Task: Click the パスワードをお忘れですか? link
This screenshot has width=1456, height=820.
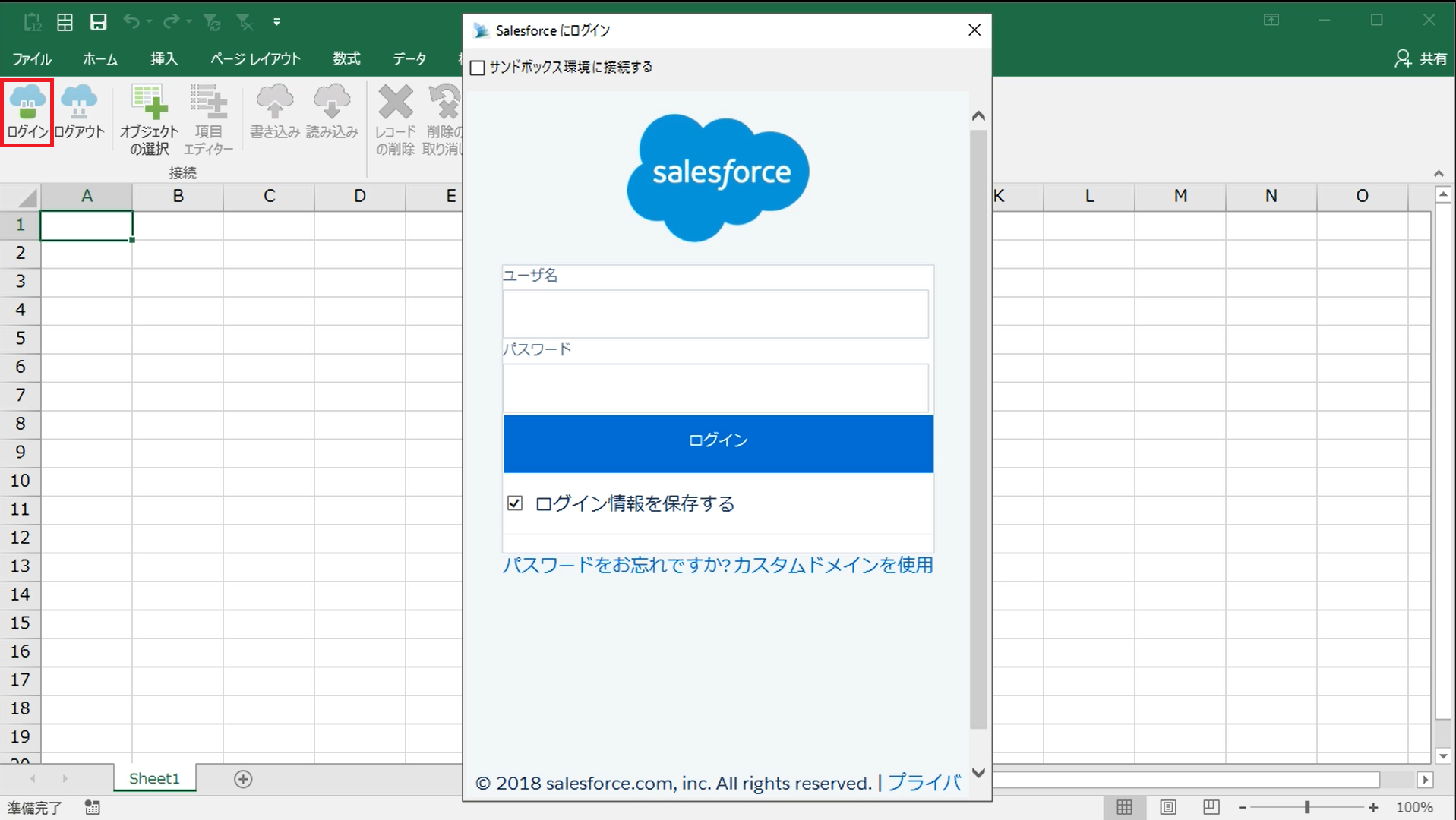Action: click(x=616, y=565)
